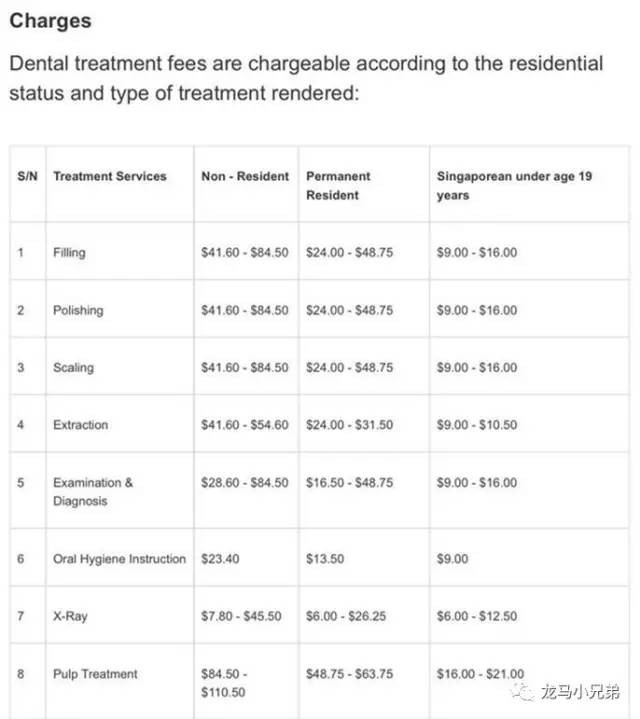
Task: Click the Extraction treatment row label
Action: tap(80, 425)
